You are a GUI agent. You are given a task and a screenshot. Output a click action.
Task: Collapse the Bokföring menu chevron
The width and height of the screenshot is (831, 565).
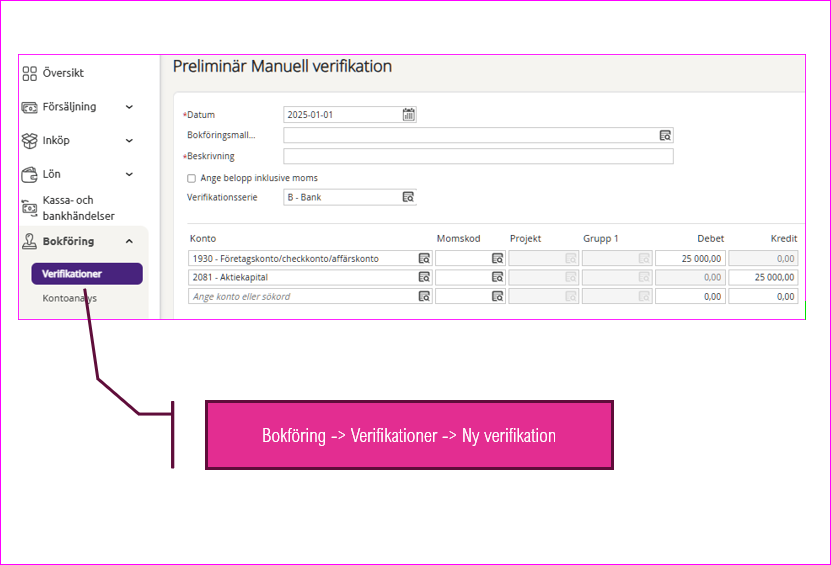[129, 241]
